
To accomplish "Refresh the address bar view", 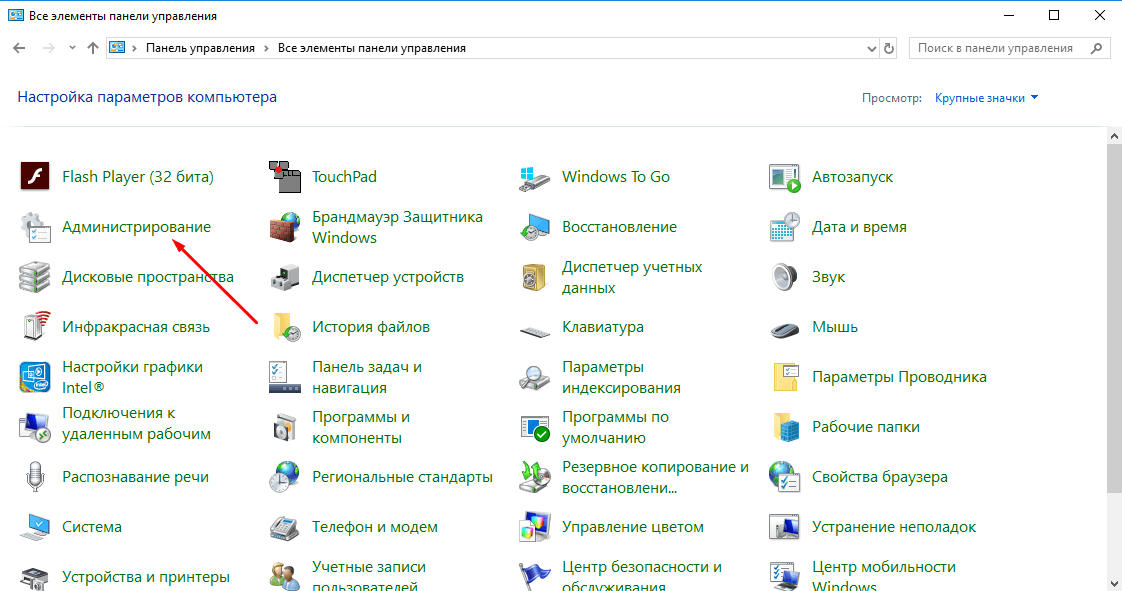I will click(889, 49).
